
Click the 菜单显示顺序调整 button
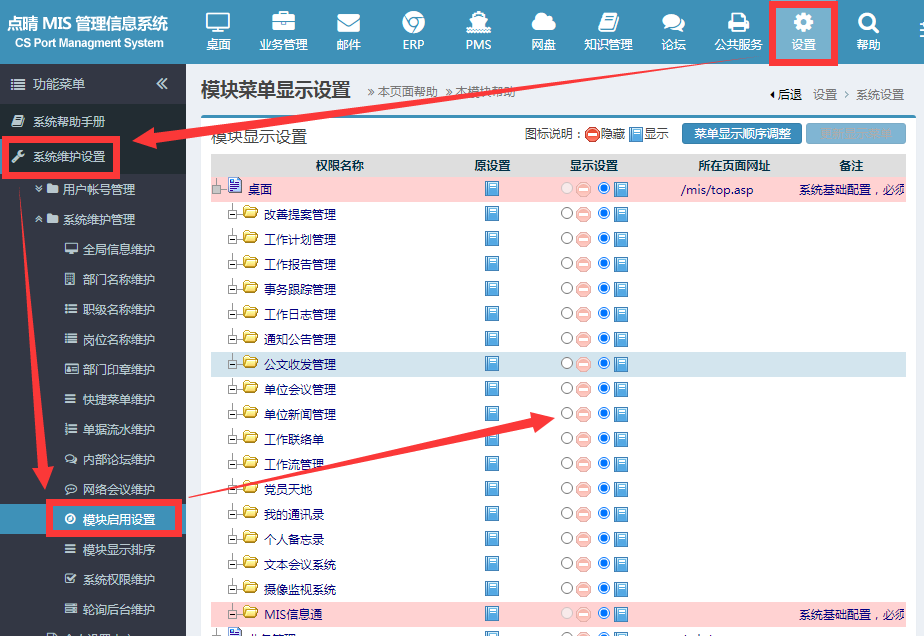click(742, 133)
